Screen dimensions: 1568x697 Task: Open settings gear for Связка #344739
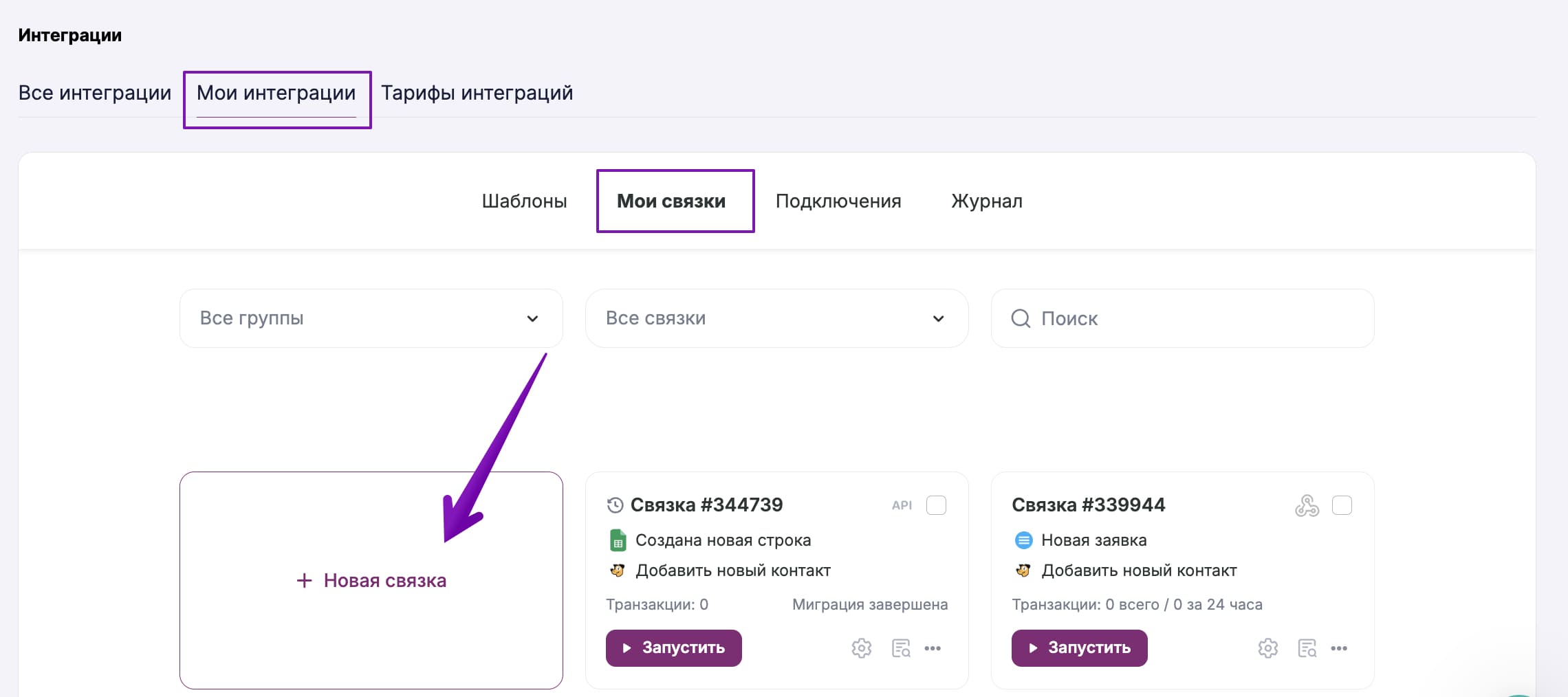coord(861,648)
